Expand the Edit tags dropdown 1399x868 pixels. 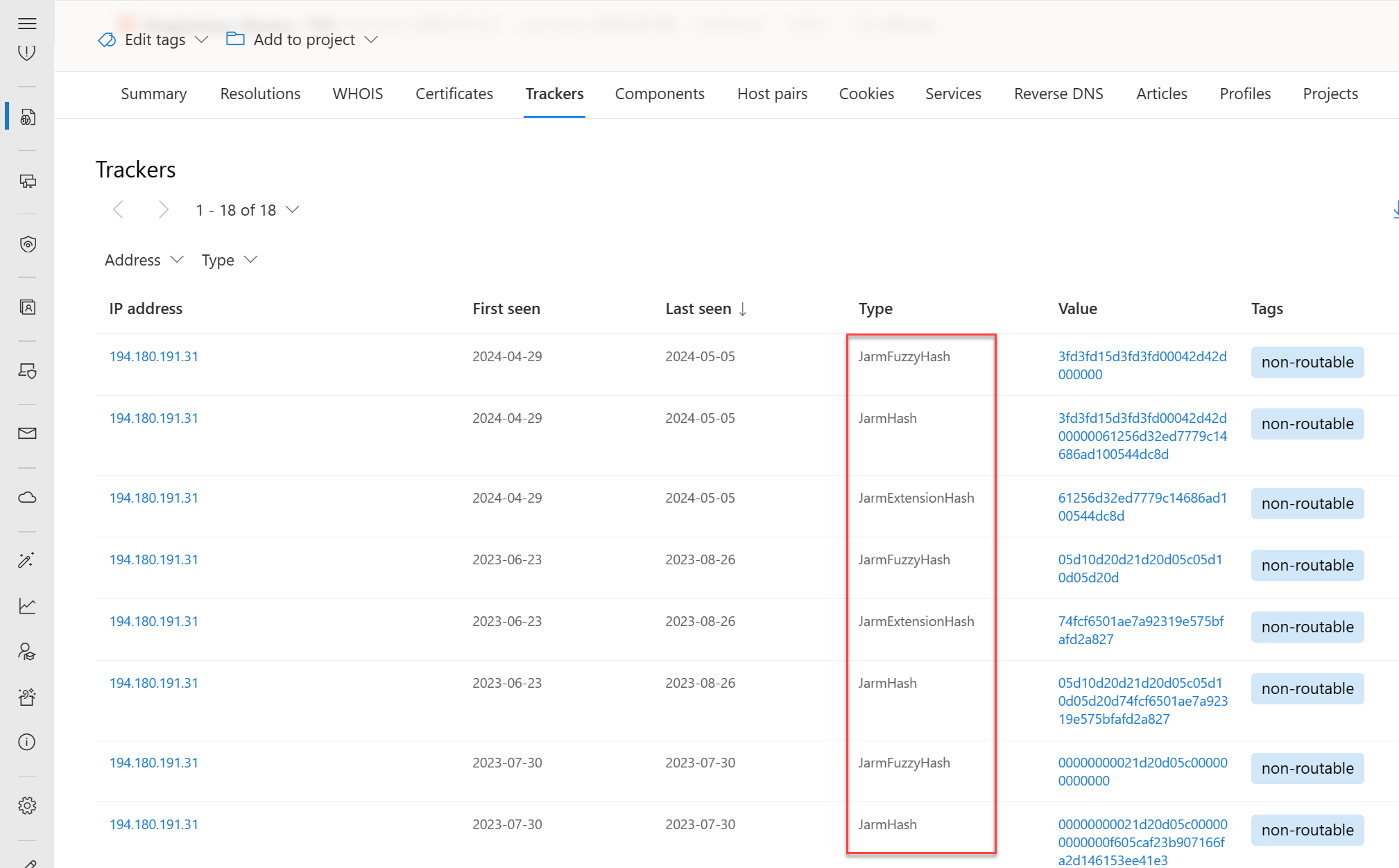pos(153,40)
